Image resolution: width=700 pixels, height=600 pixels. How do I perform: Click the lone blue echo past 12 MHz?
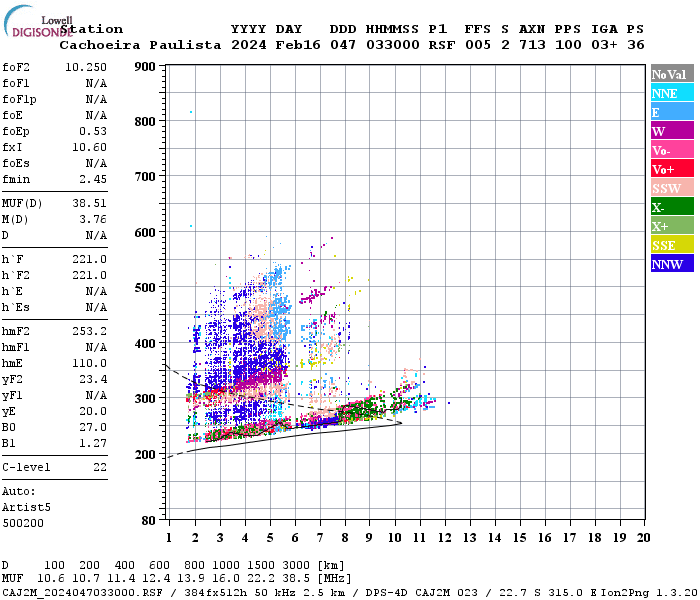(x=449, y=403)
